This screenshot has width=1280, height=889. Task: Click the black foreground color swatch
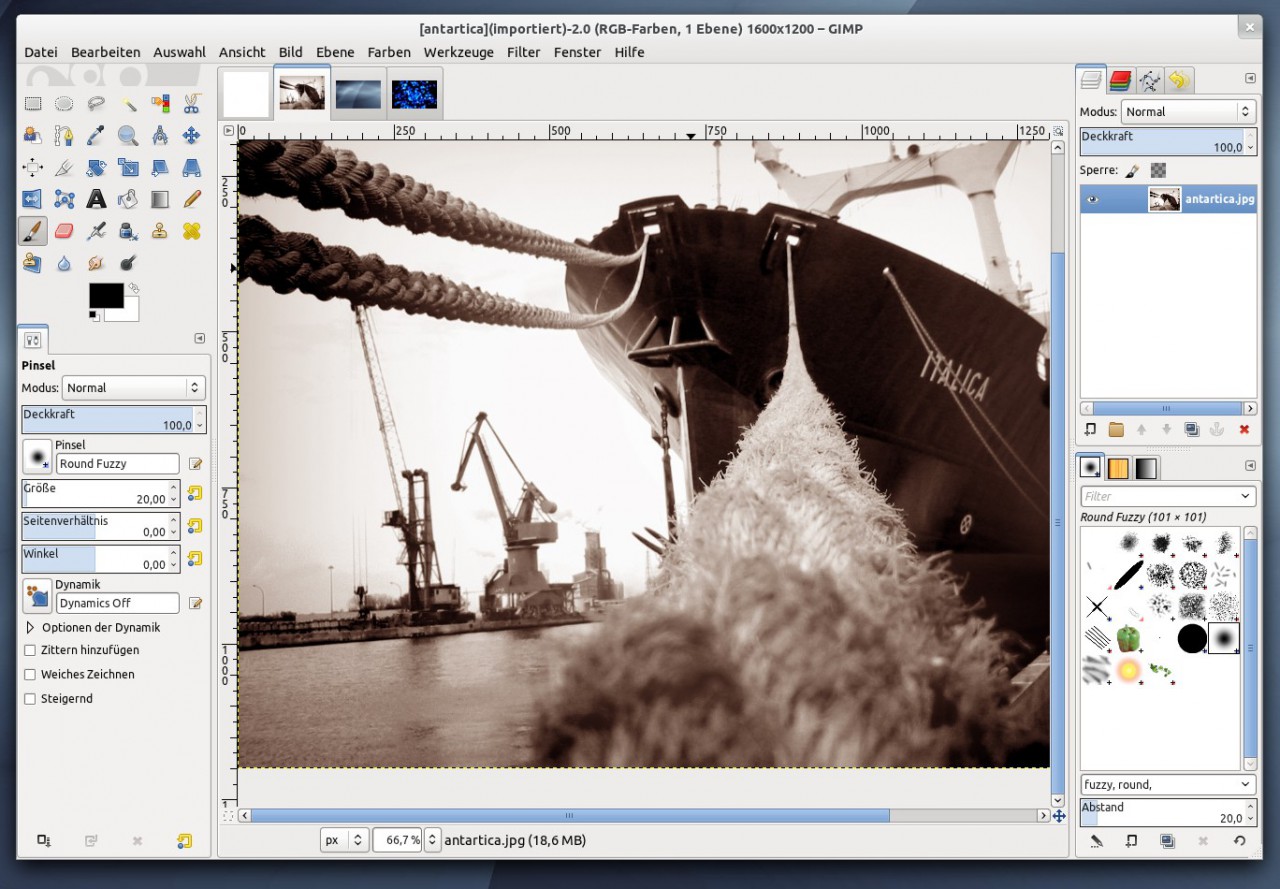pyautogui.click(x=106, y=296)
